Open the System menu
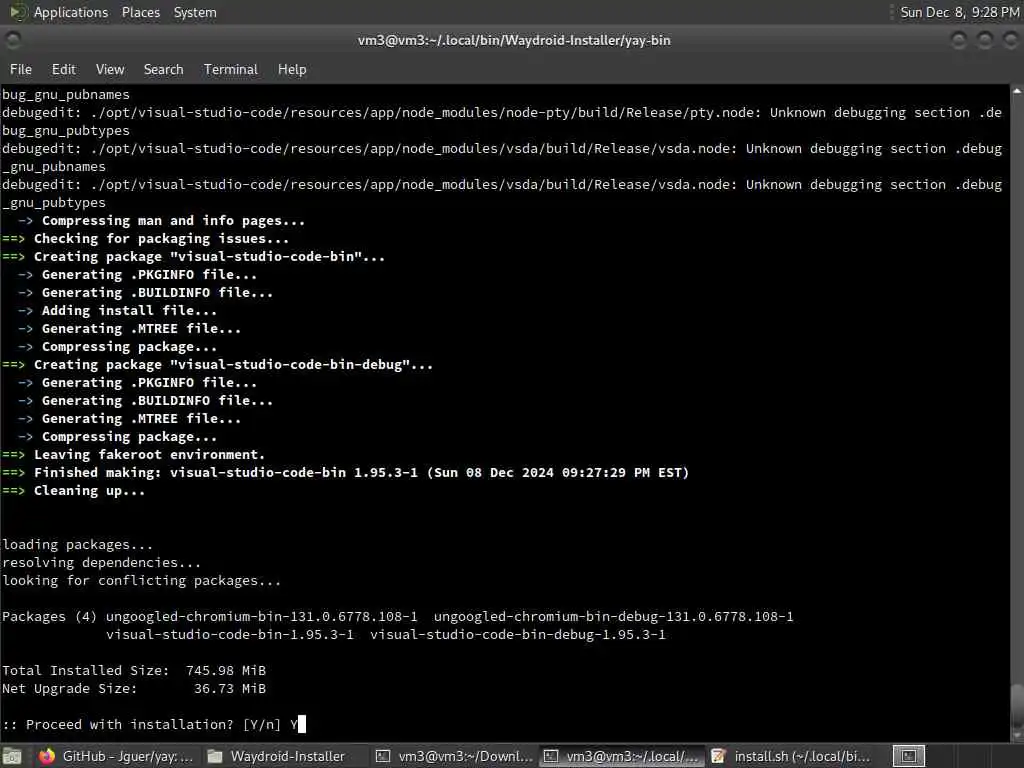This screenshot has height=768, width=1024. 195,12
